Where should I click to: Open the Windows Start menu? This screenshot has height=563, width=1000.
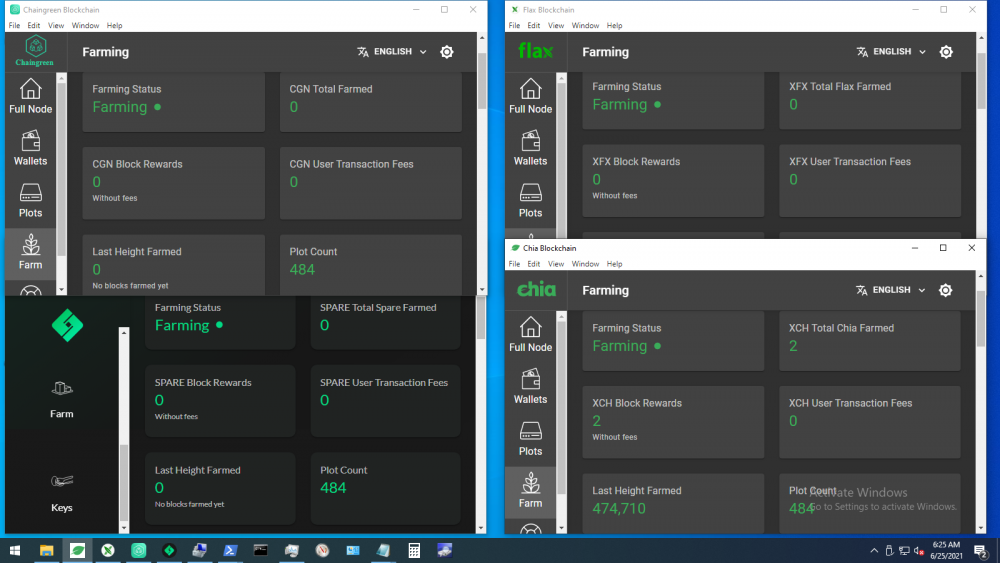coord(15,550)
